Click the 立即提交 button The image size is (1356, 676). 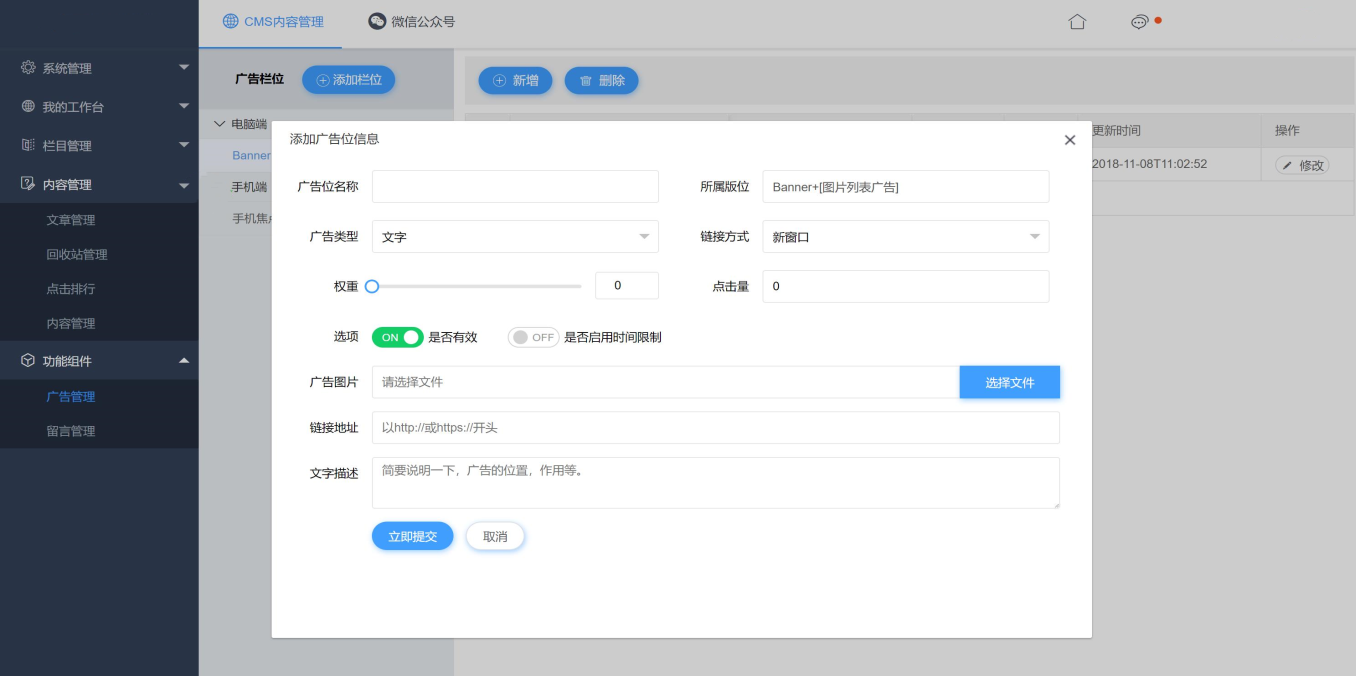pyautogui.click(x=412, y=537)
